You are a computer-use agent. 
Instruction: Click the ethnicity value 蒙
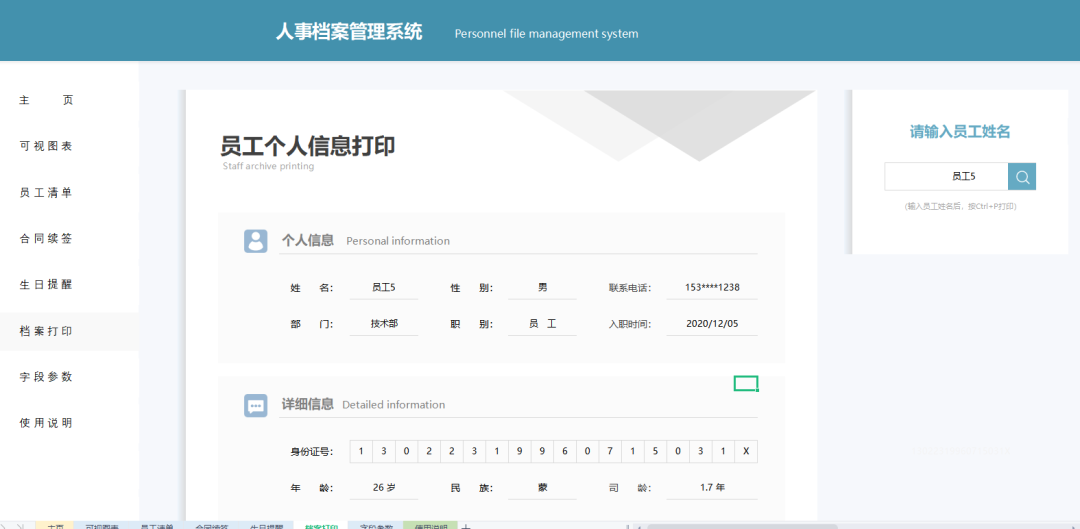pyautogui.click(x=543, y=488)
